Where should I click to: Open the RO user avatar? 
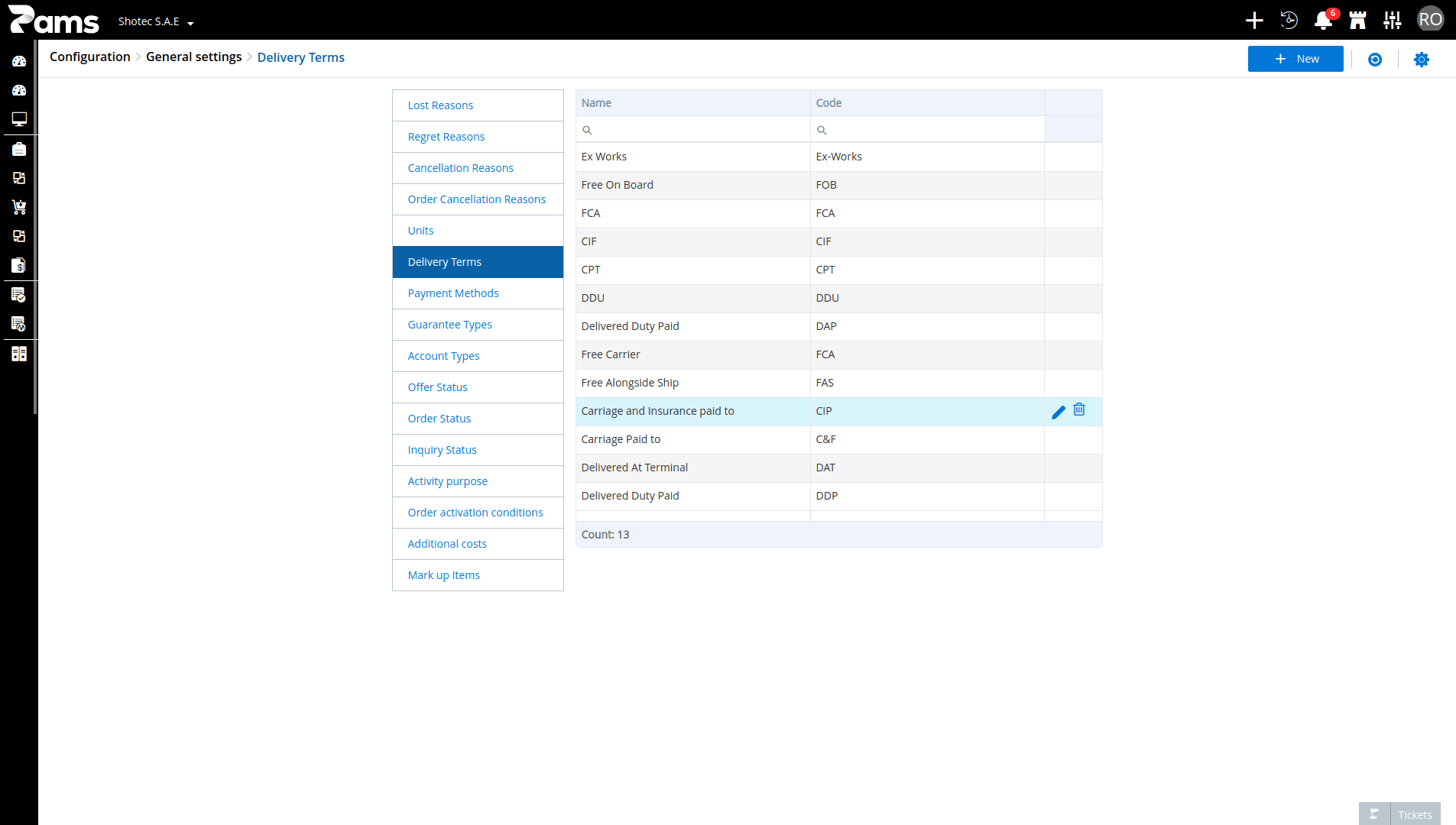tap(1430, 20)
